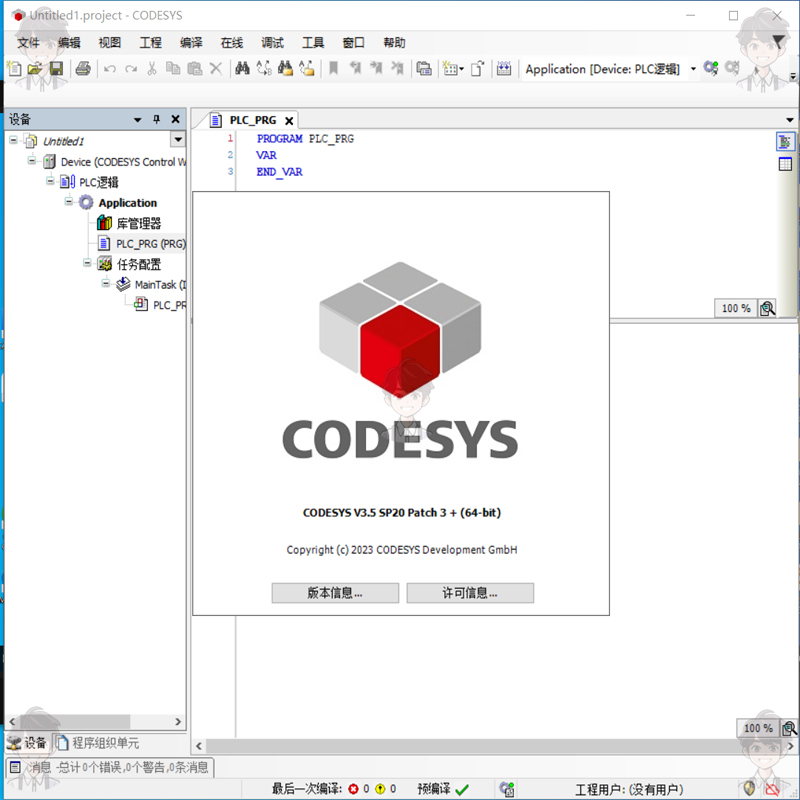Image resolution: width=800 pixels, height=800 pixels.
Task: Collapse the PLC逻辑 node expander
Action: [x=50, y=181]
